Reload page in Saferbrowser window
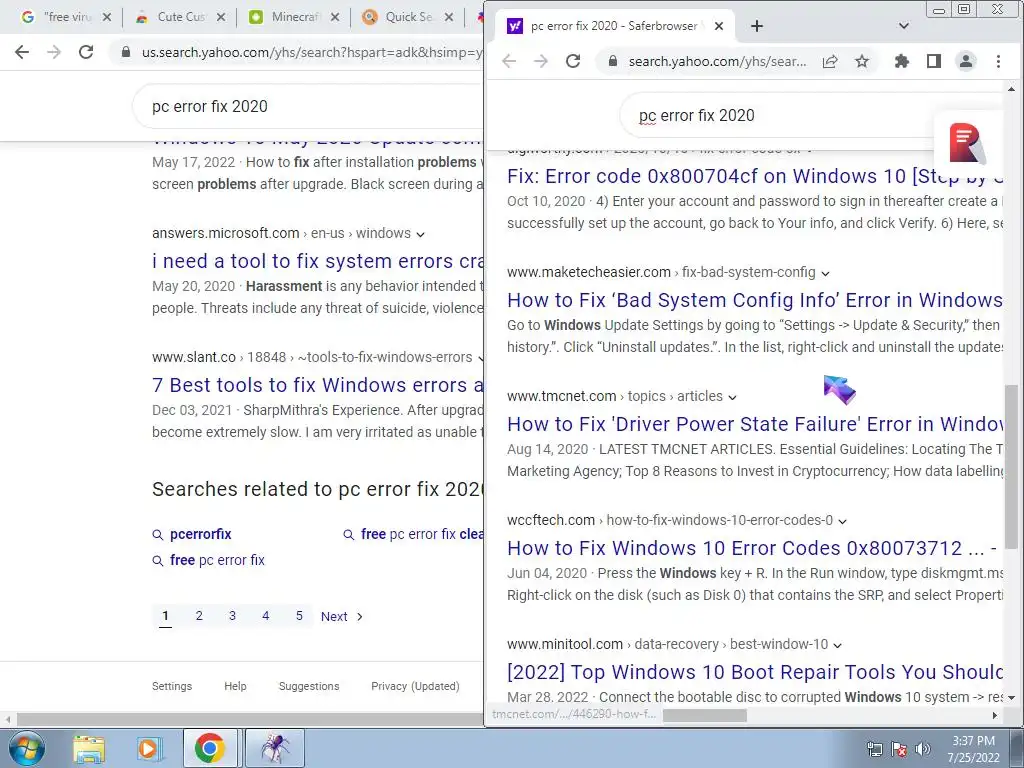 573,61
